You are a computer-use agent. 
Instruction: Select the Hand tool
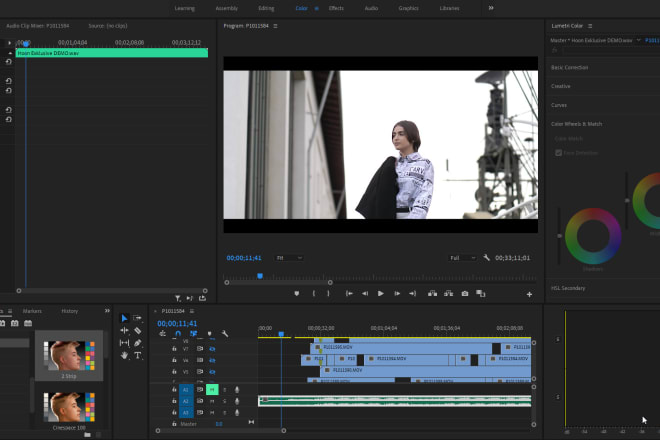coord(124,355)
